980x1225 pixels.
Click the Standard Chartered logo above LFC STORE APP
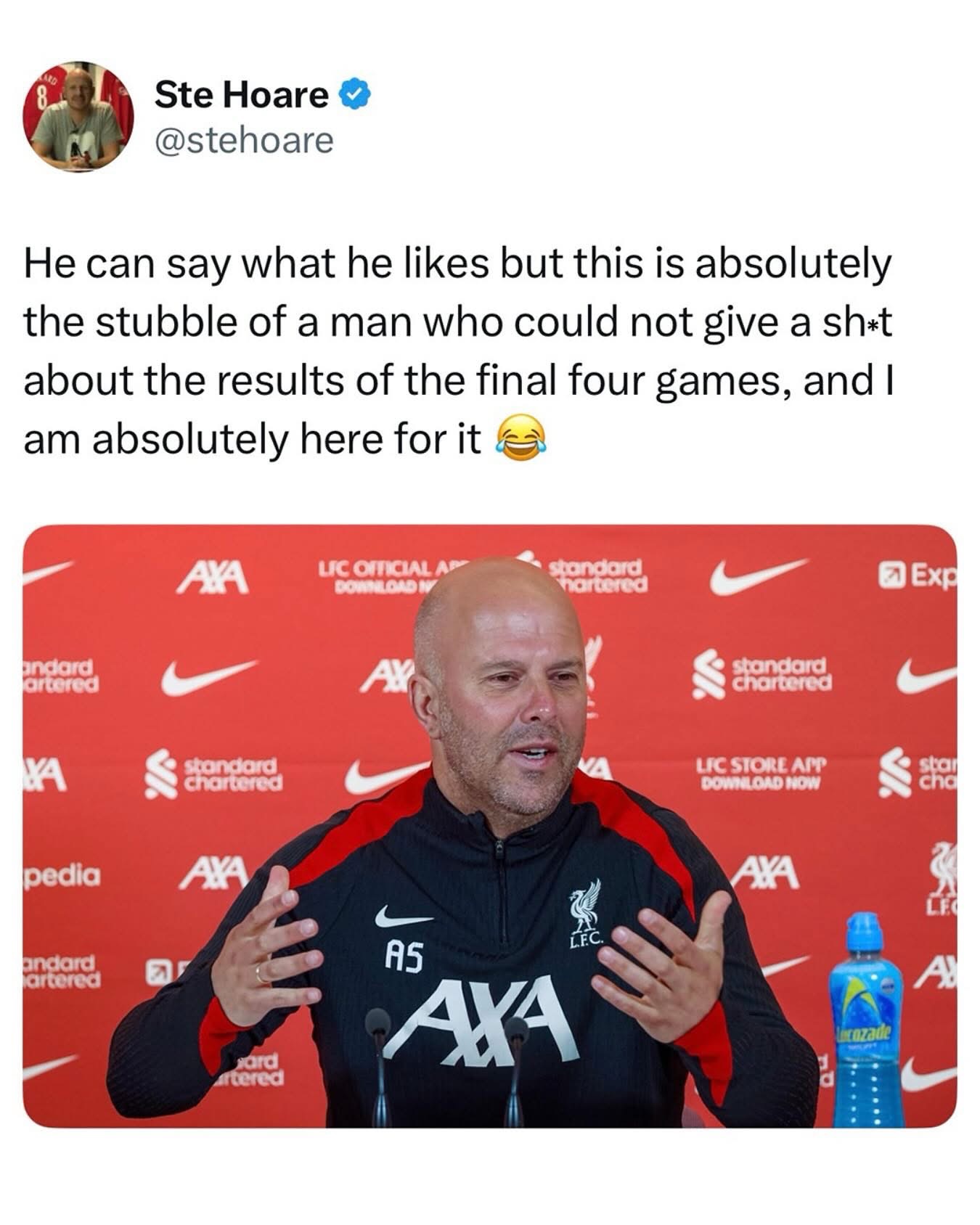pos(761,674)
